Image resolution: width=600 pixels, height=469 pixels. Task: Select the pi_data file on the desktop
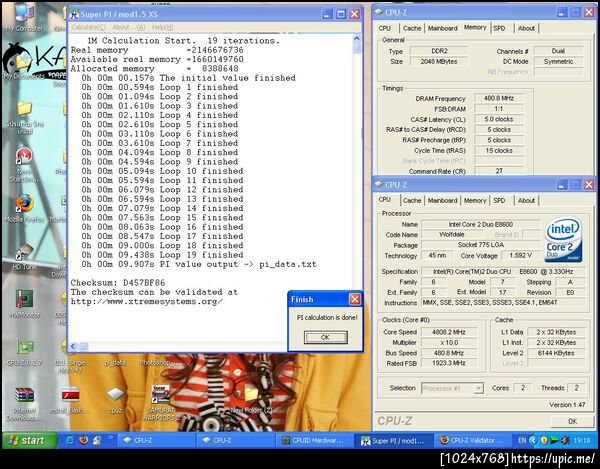coord(115,362)
